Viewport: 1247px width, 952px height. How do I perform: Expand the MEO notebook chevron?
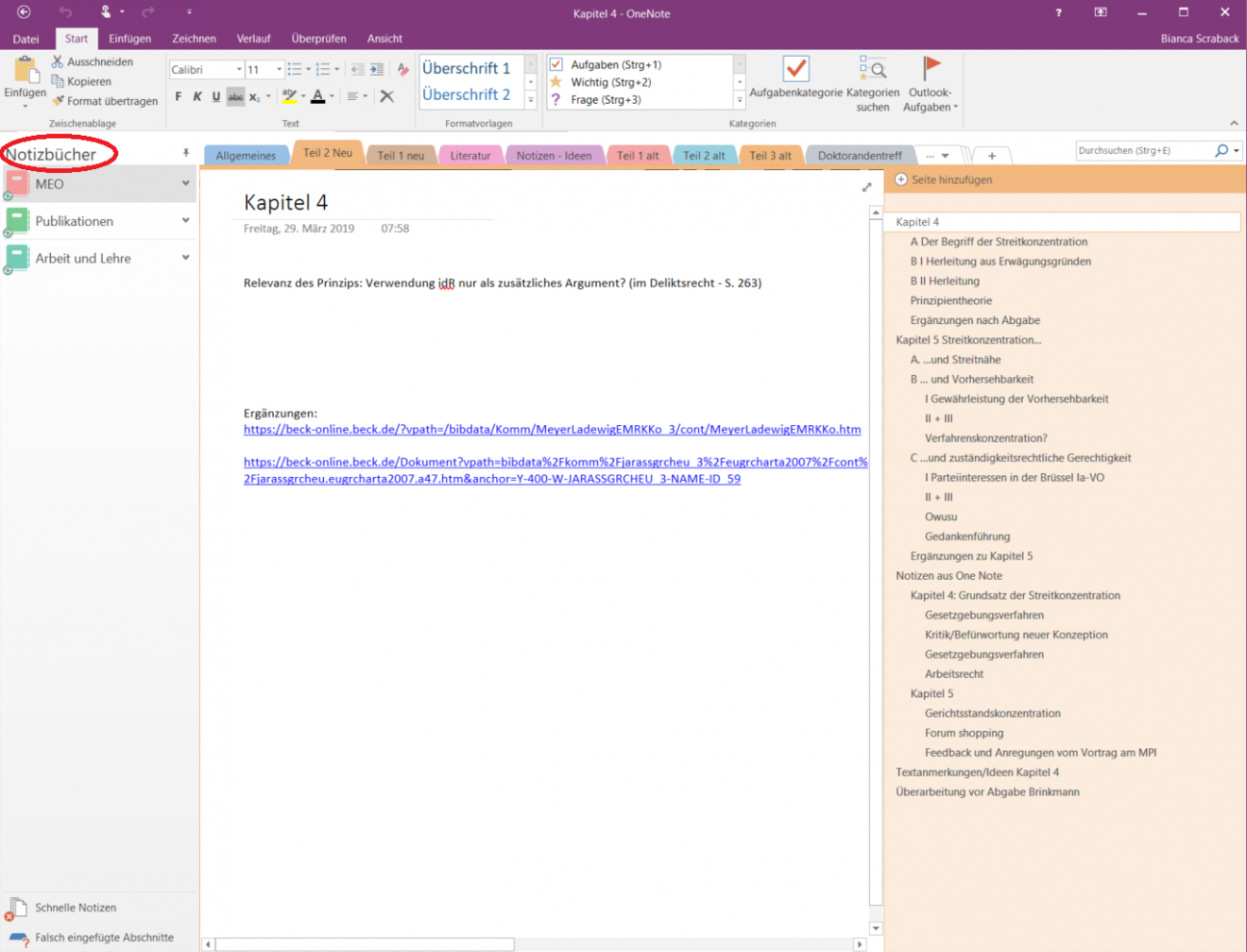point(185,183)
